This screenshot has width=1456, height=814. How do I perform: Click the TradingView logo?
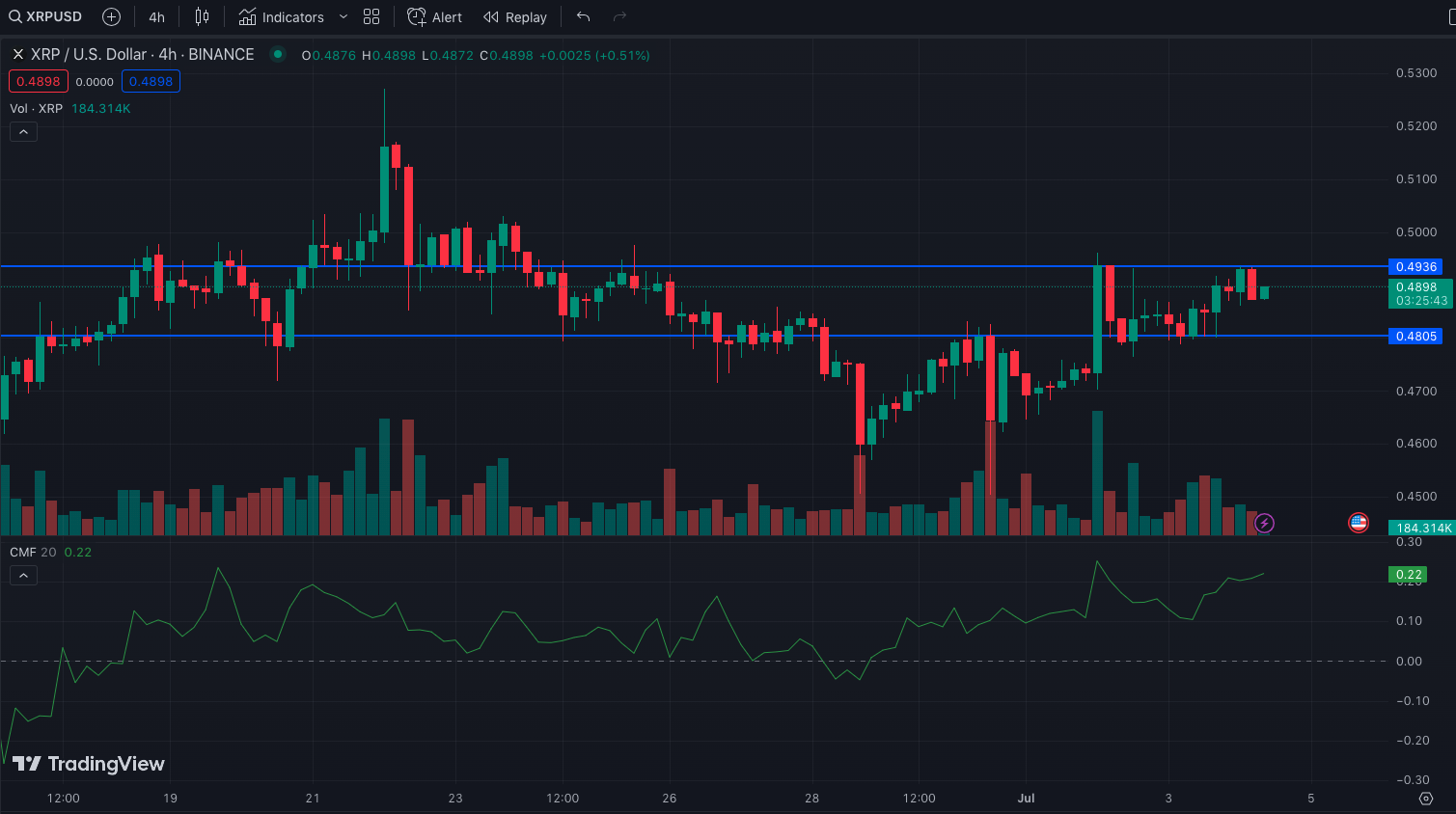89,764
